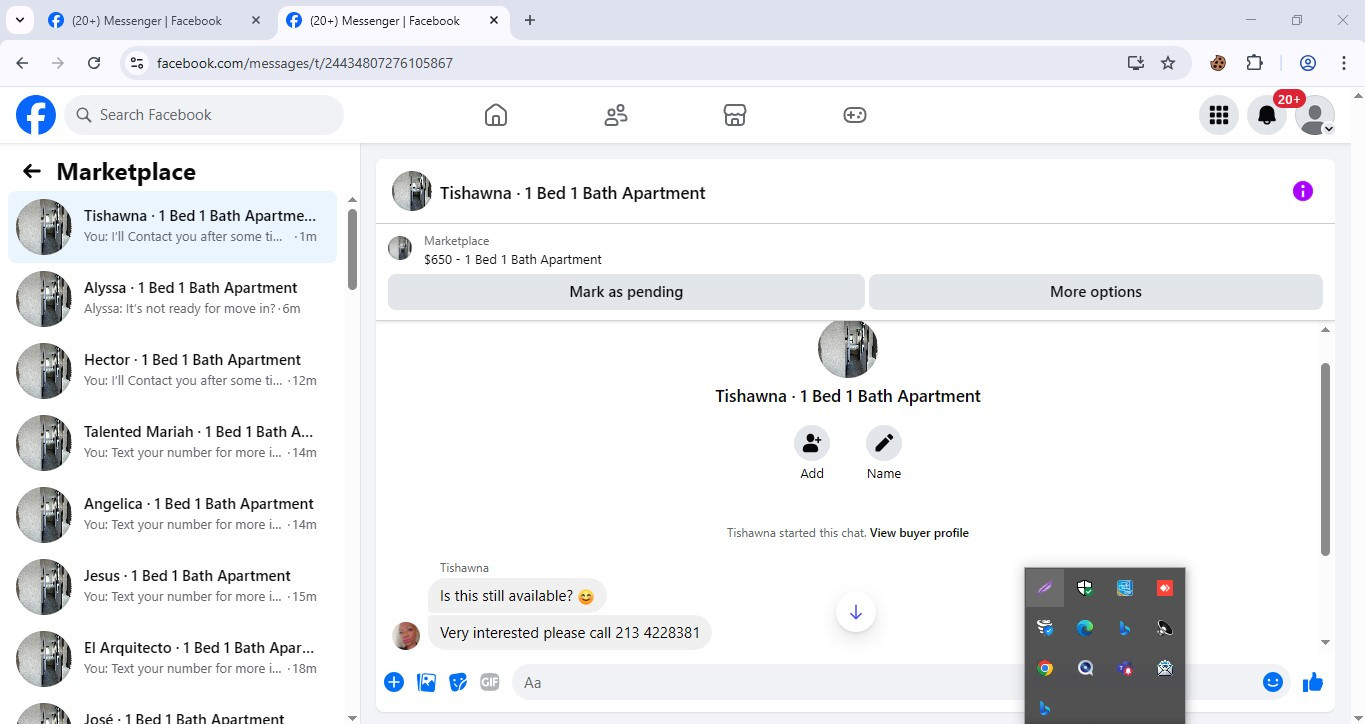Click the install app icon in the address bar
The image size is (1365, 724).
point(1135,63)
